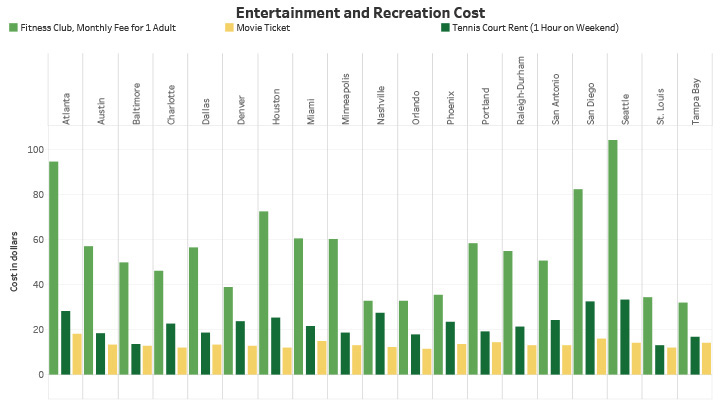The width and height of the screenshot is (720, 404).
Task: Click the Portland column header
Action: pos(485,106)
